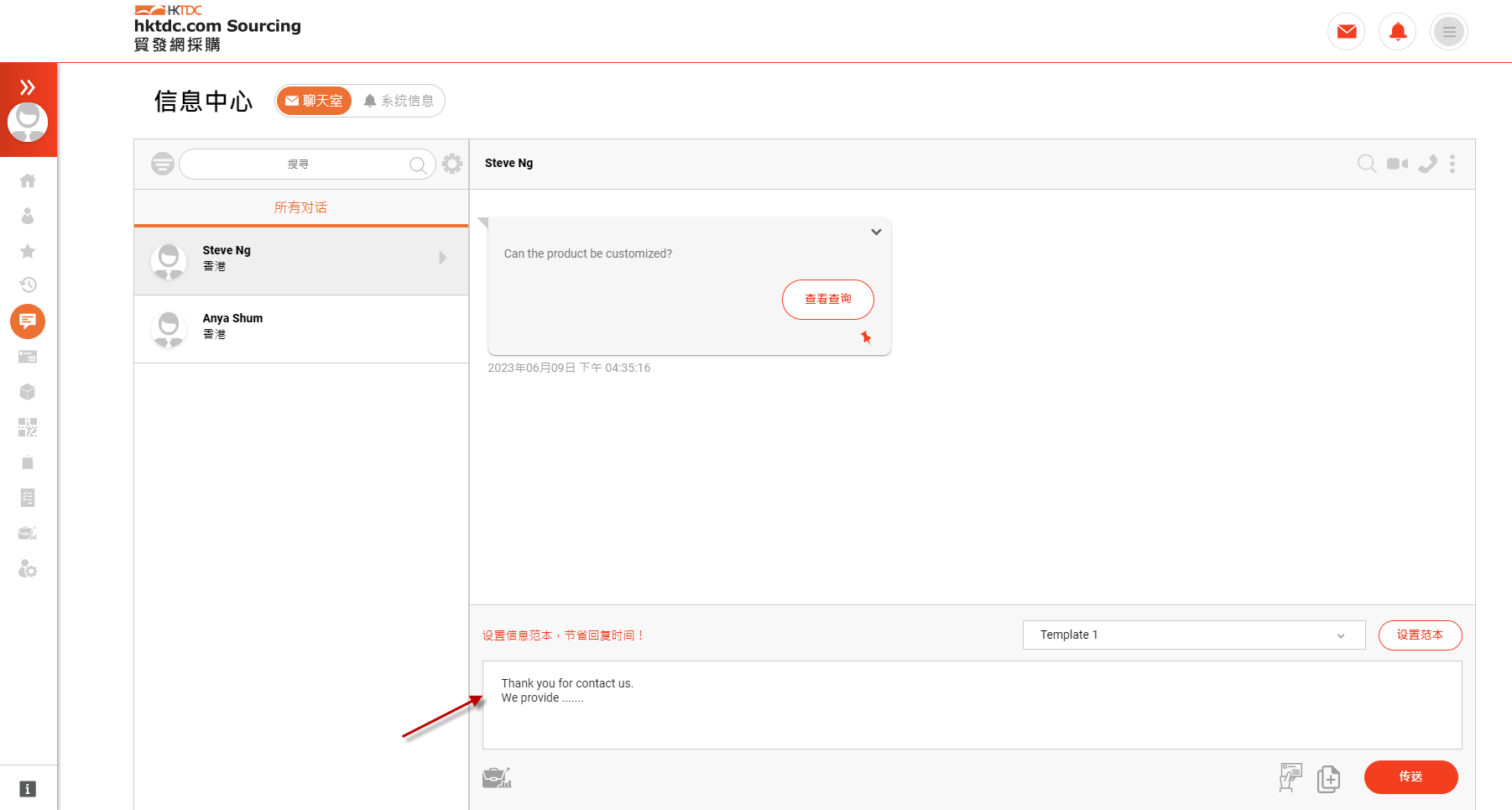Click the attach file plus icon

click(x=1329, y=779)
